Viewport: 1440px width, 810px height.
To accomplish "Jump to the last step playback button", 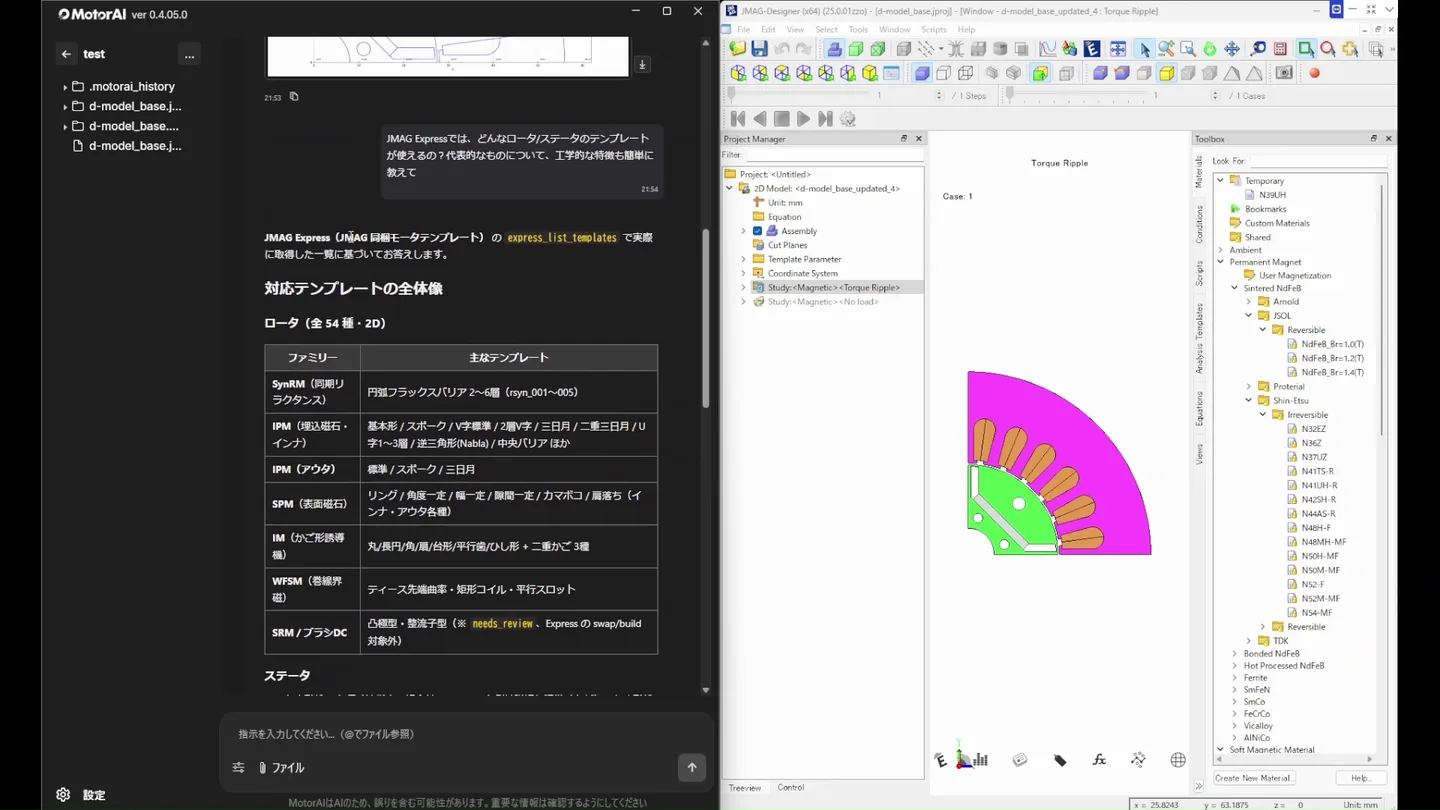I will point(825,119).
